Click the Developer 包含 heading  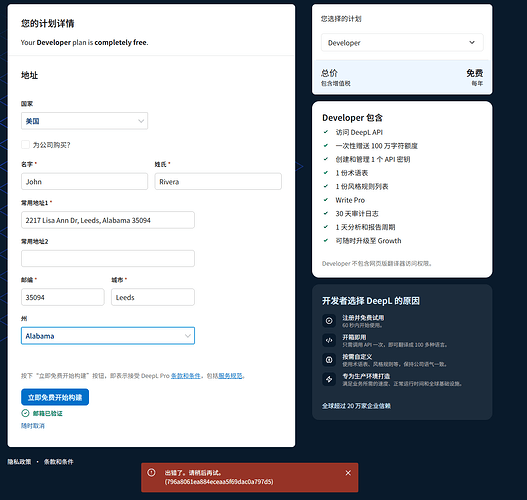pos(352,118)
